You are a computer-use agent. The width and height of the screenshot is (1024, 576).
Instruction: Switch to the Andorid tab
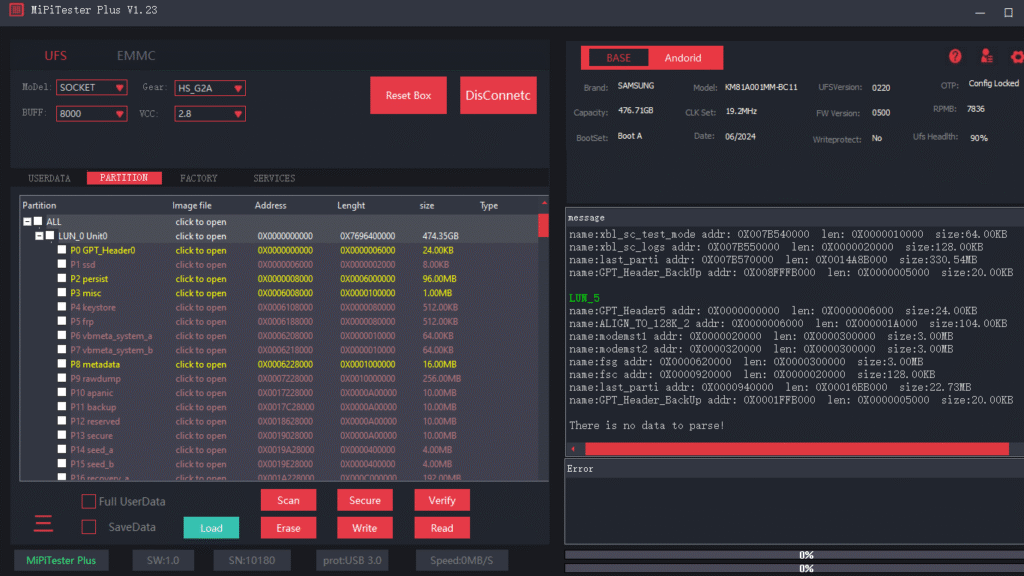683,58
